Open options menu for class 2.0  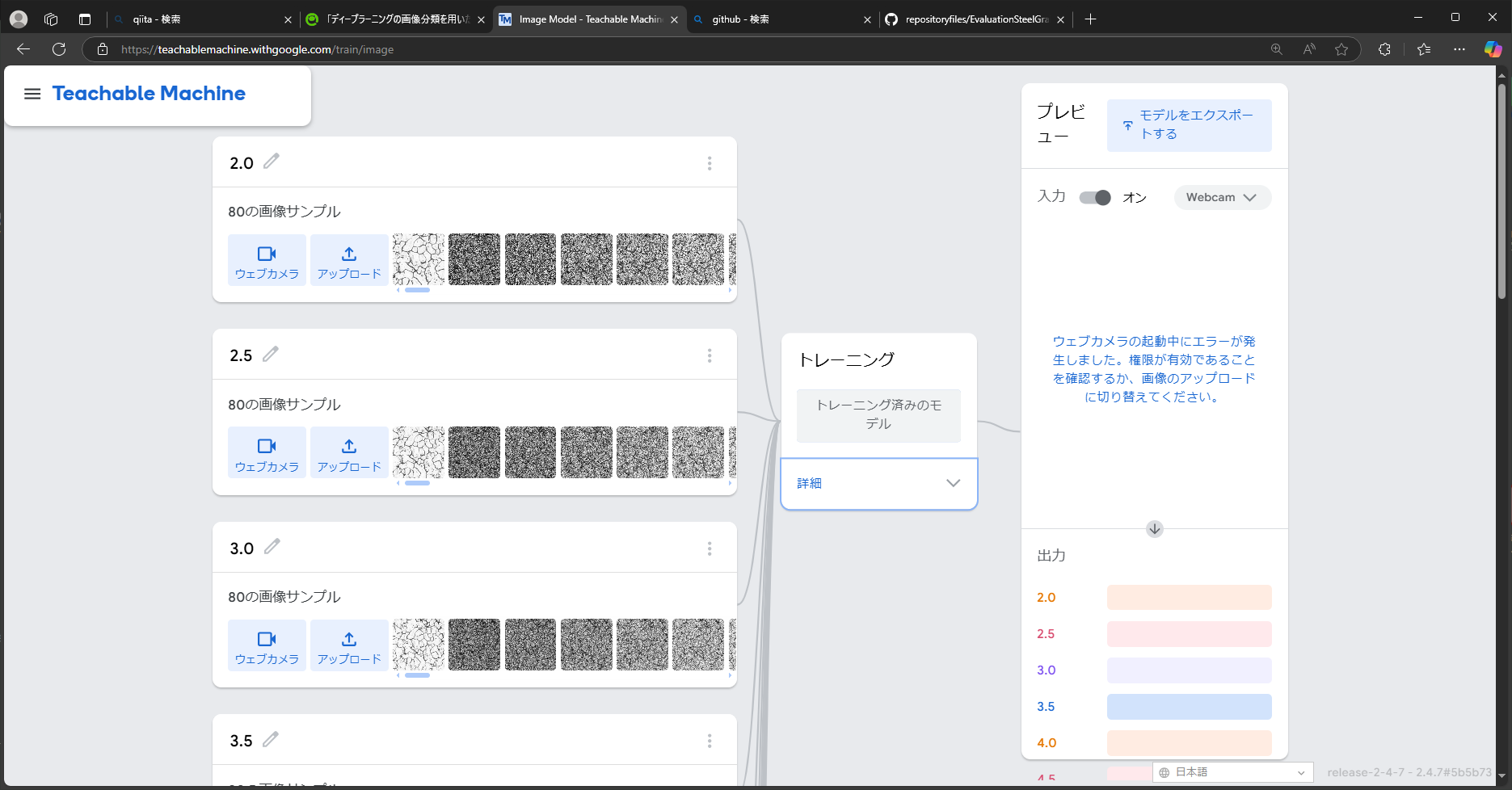click(x=710, y=163)
